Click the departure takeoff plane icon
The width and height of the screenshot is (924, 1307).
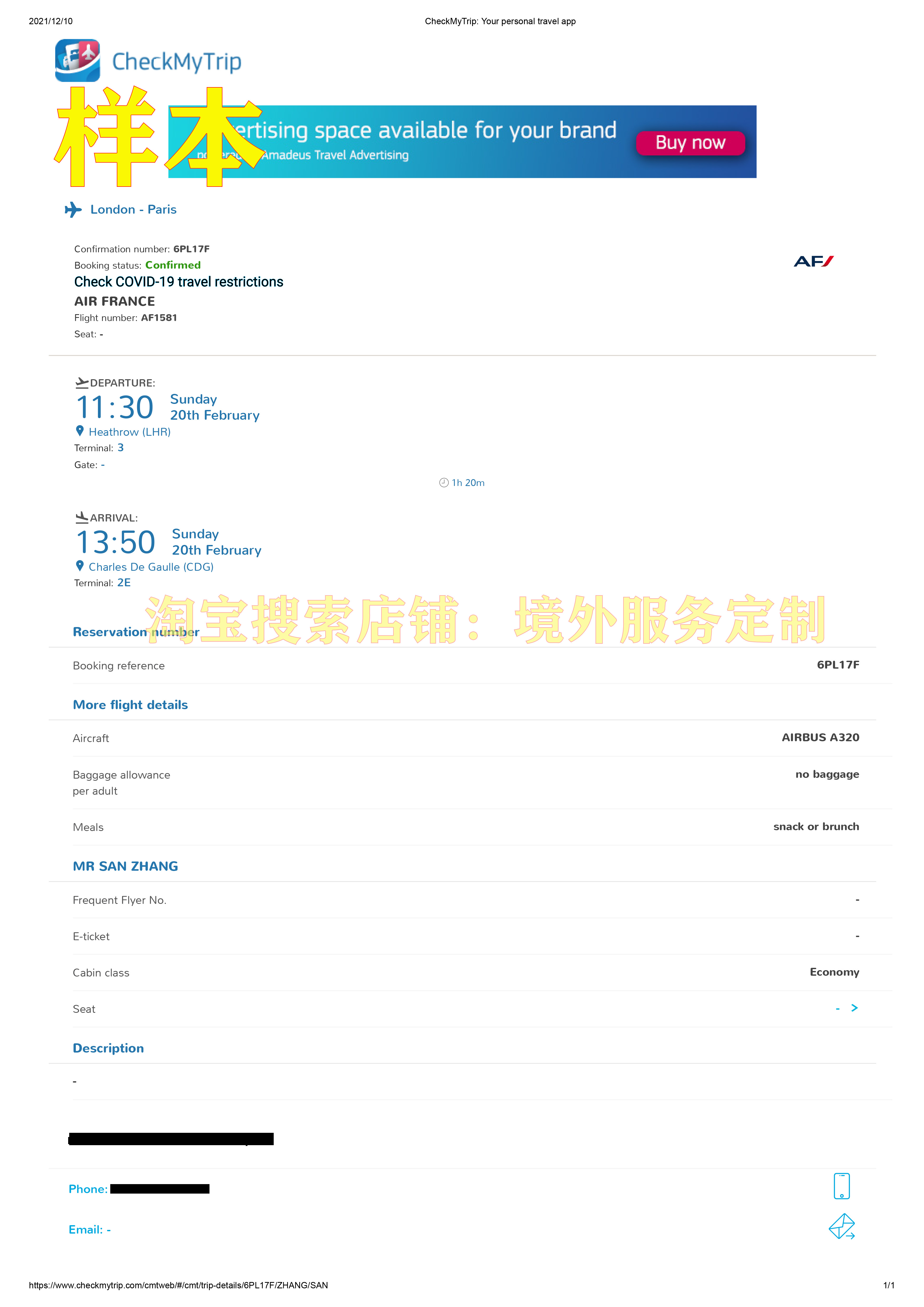pos(82,383)
